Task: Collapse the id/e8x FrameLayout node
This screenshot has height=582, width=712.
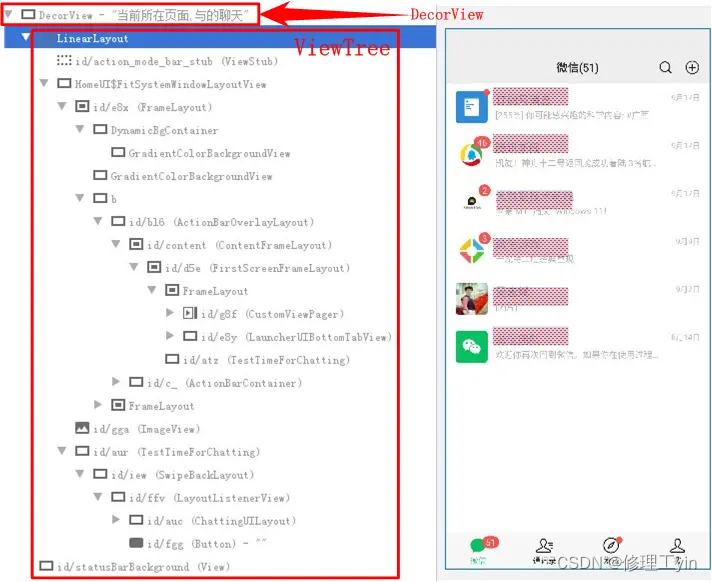Action: (x=62, y=106)
